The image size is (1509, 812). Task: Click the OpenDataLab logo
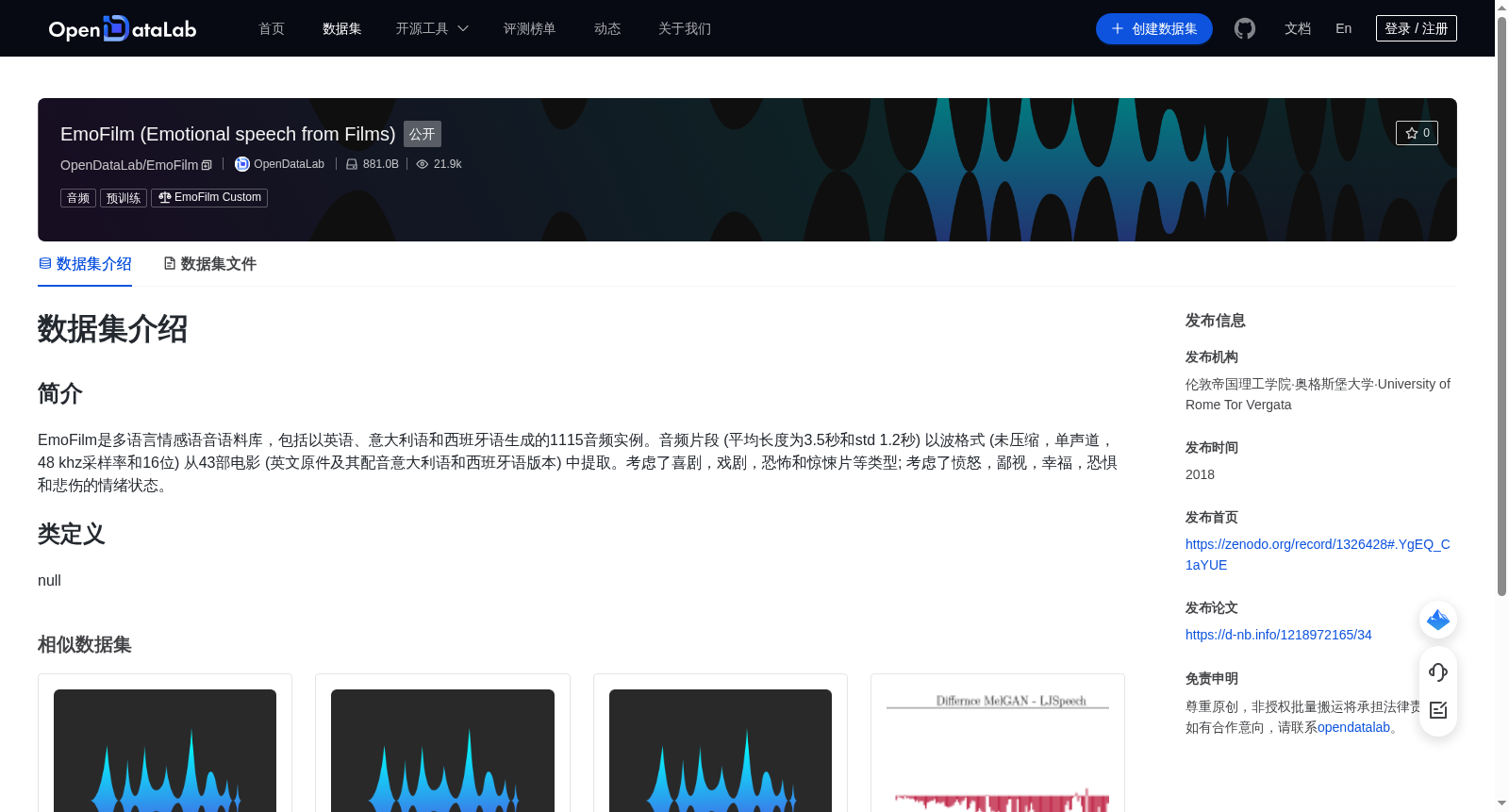(123, 28)
